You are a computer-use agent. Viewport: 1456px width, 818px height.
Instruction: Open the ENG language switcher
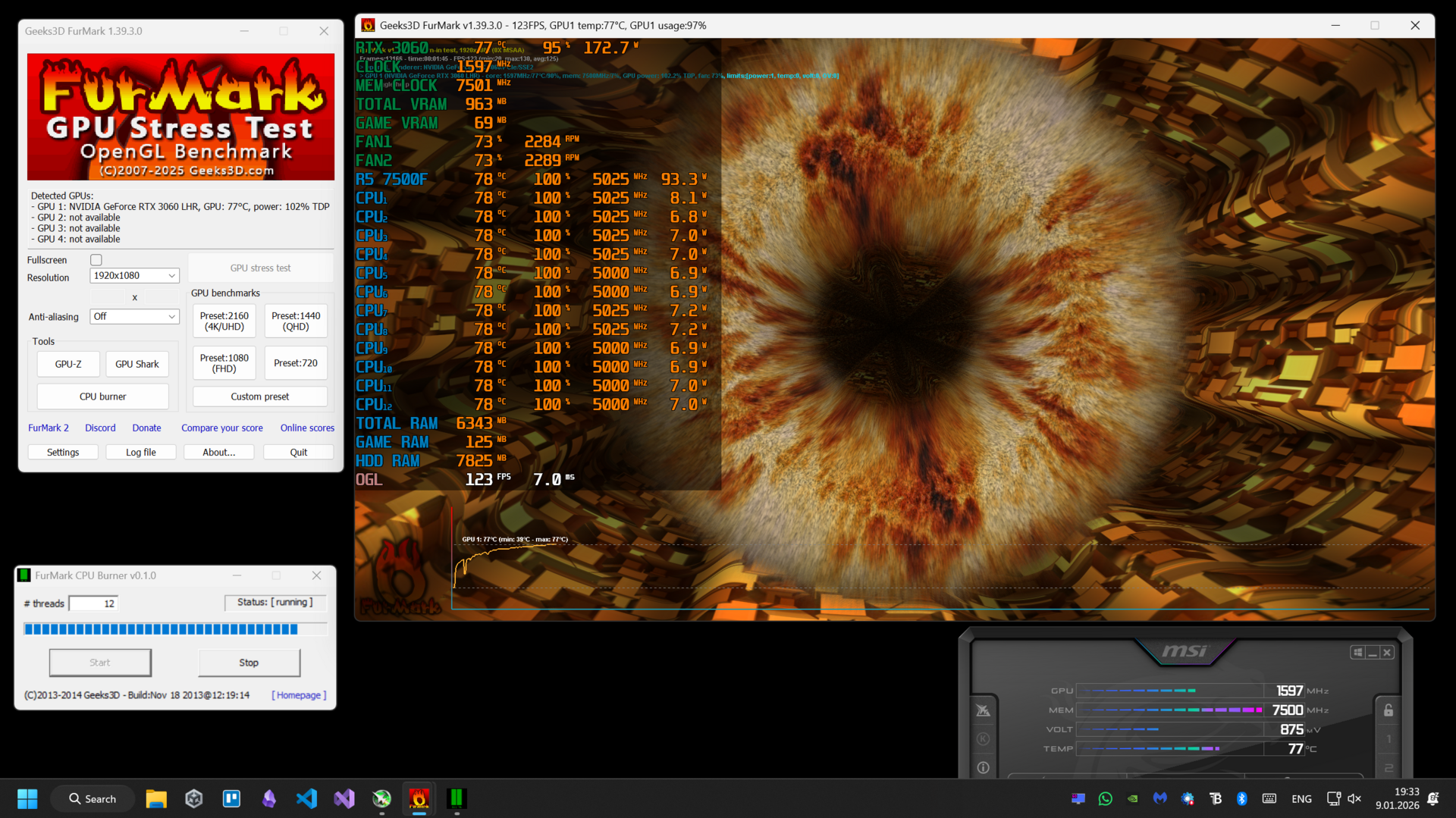click(x=1301, y=798)
